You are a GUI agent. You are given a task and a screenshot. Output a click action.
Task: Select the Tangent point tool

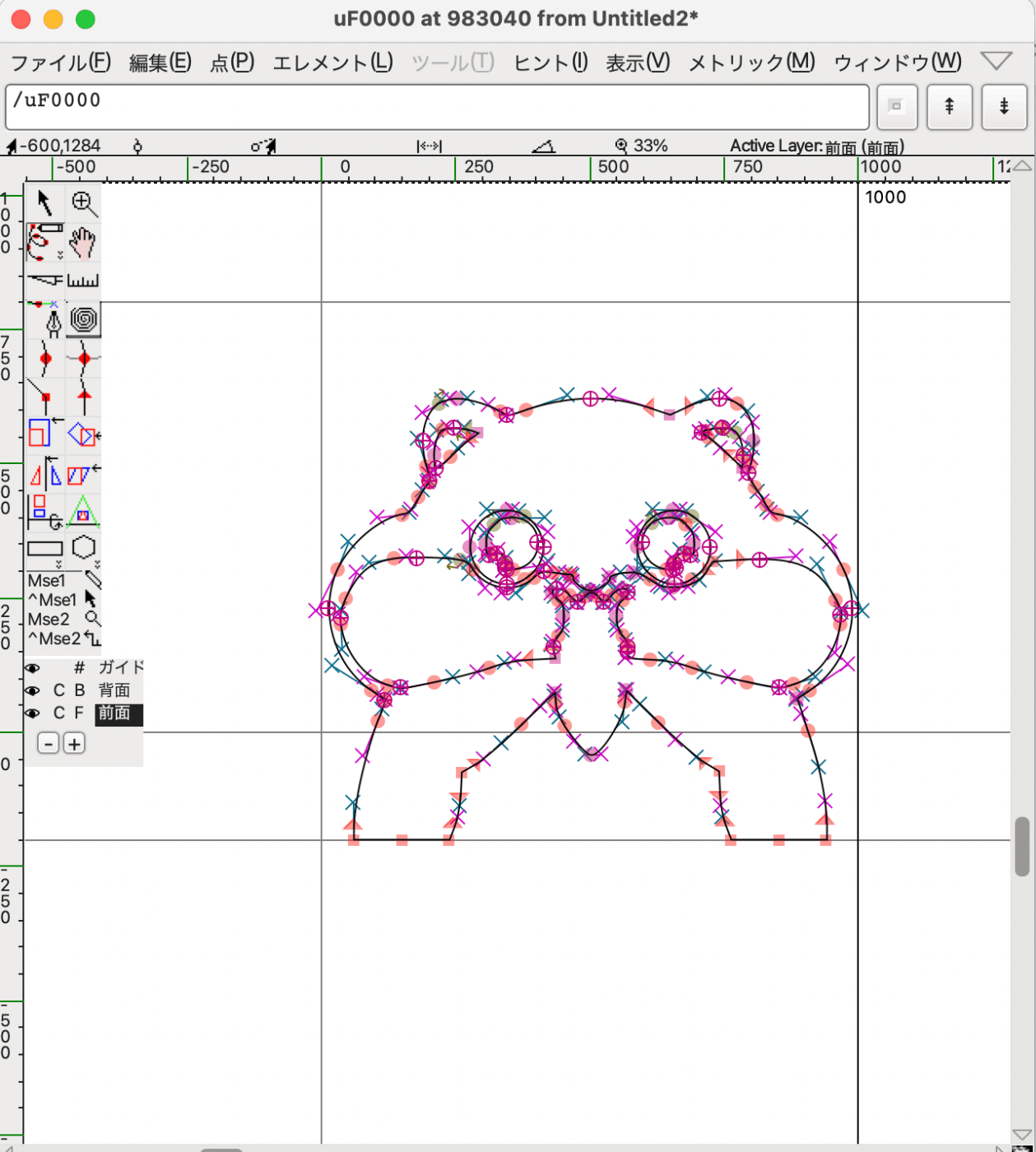(x=83, y=397)
